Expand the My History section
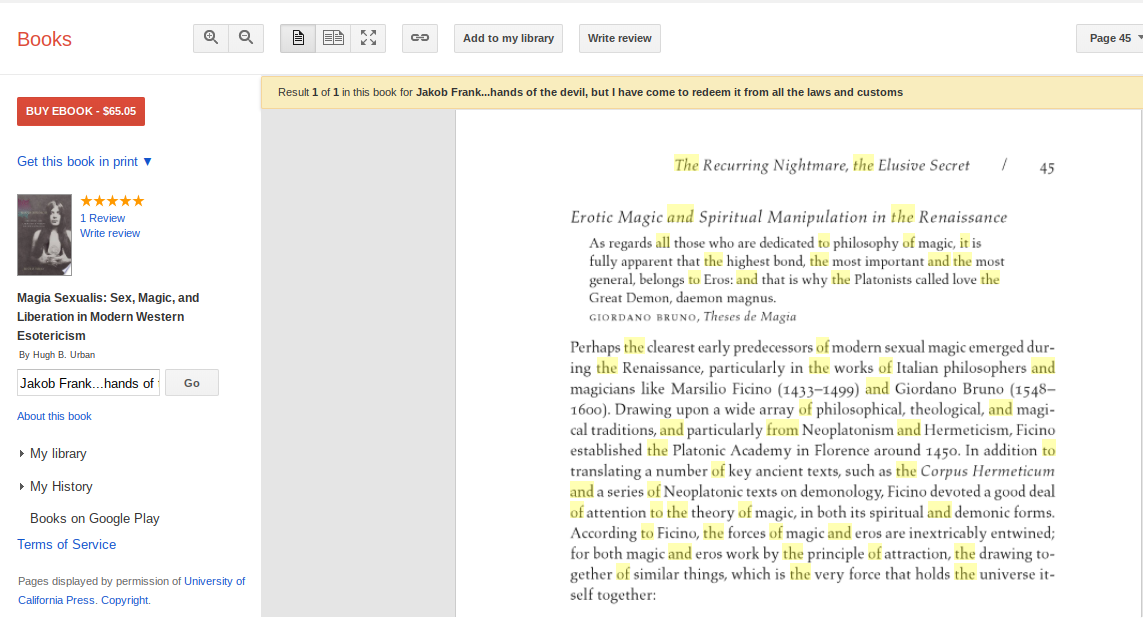 coord(55,486)
